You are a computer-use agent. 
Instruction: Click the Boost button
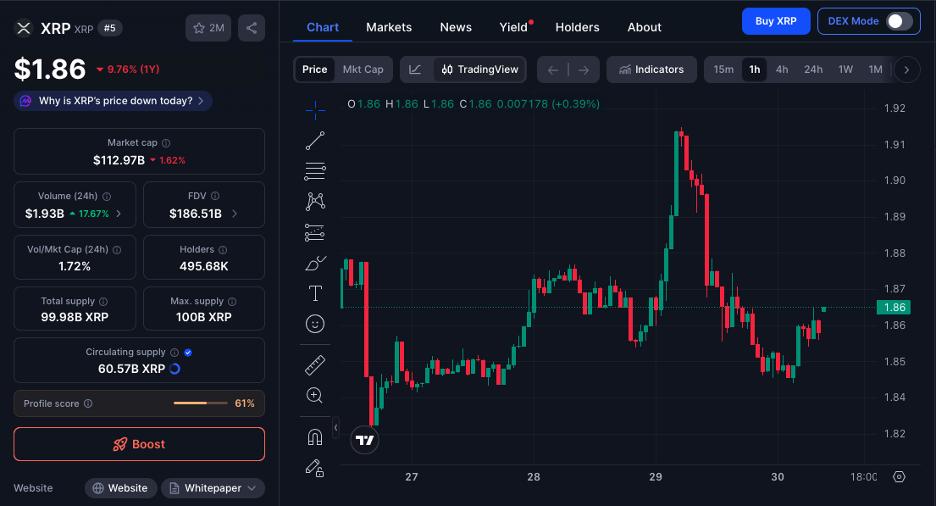139,444
